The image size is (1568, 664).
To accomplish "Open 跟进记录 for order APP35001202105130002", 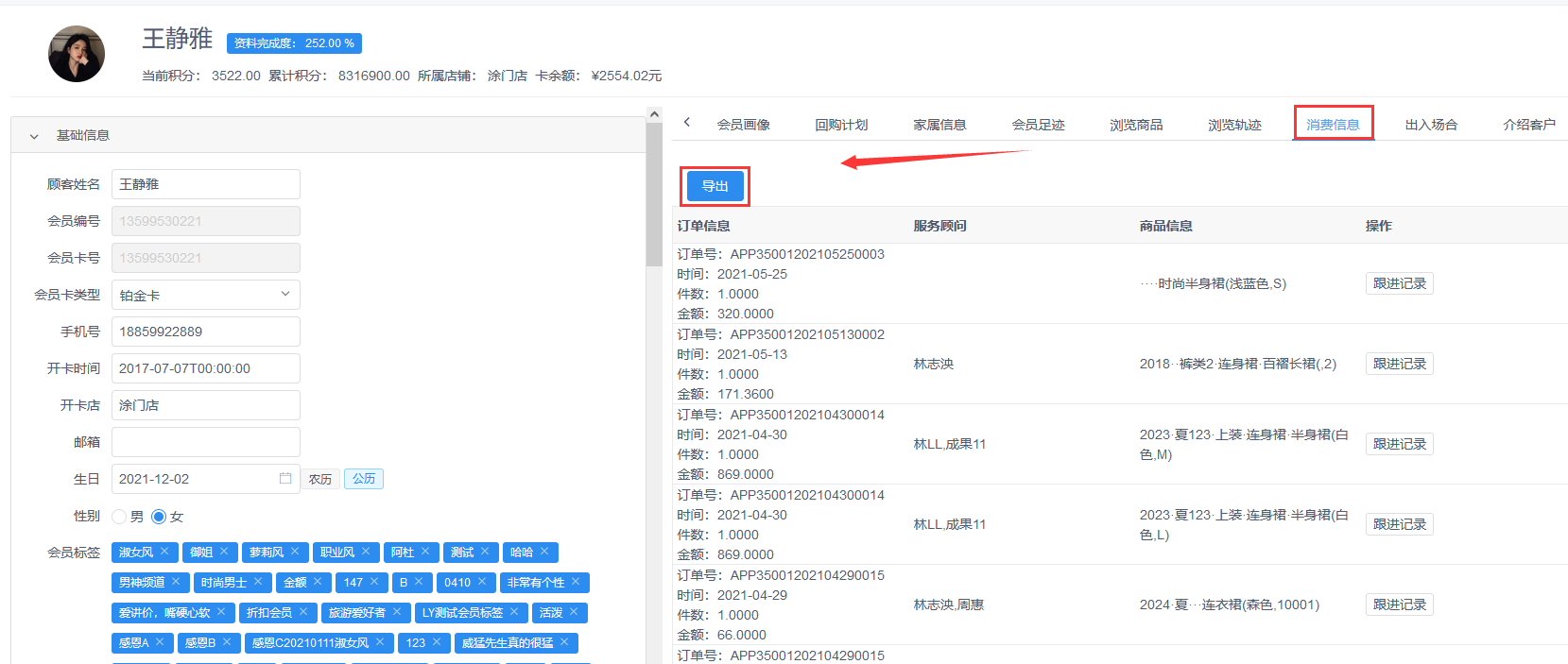I will [x=1400, y=364].
